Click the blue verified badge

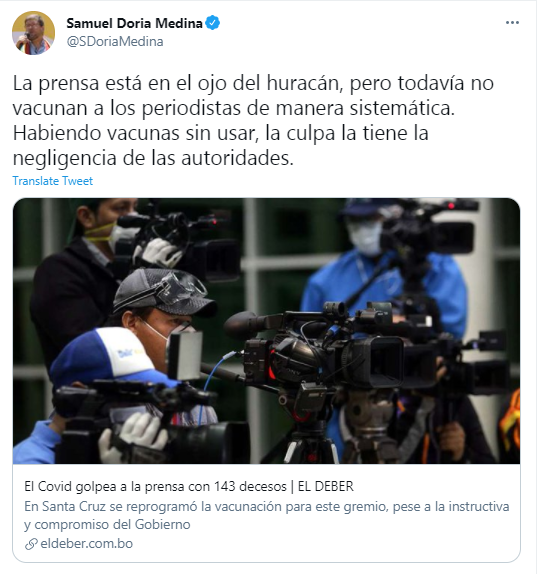pos(213,23)
